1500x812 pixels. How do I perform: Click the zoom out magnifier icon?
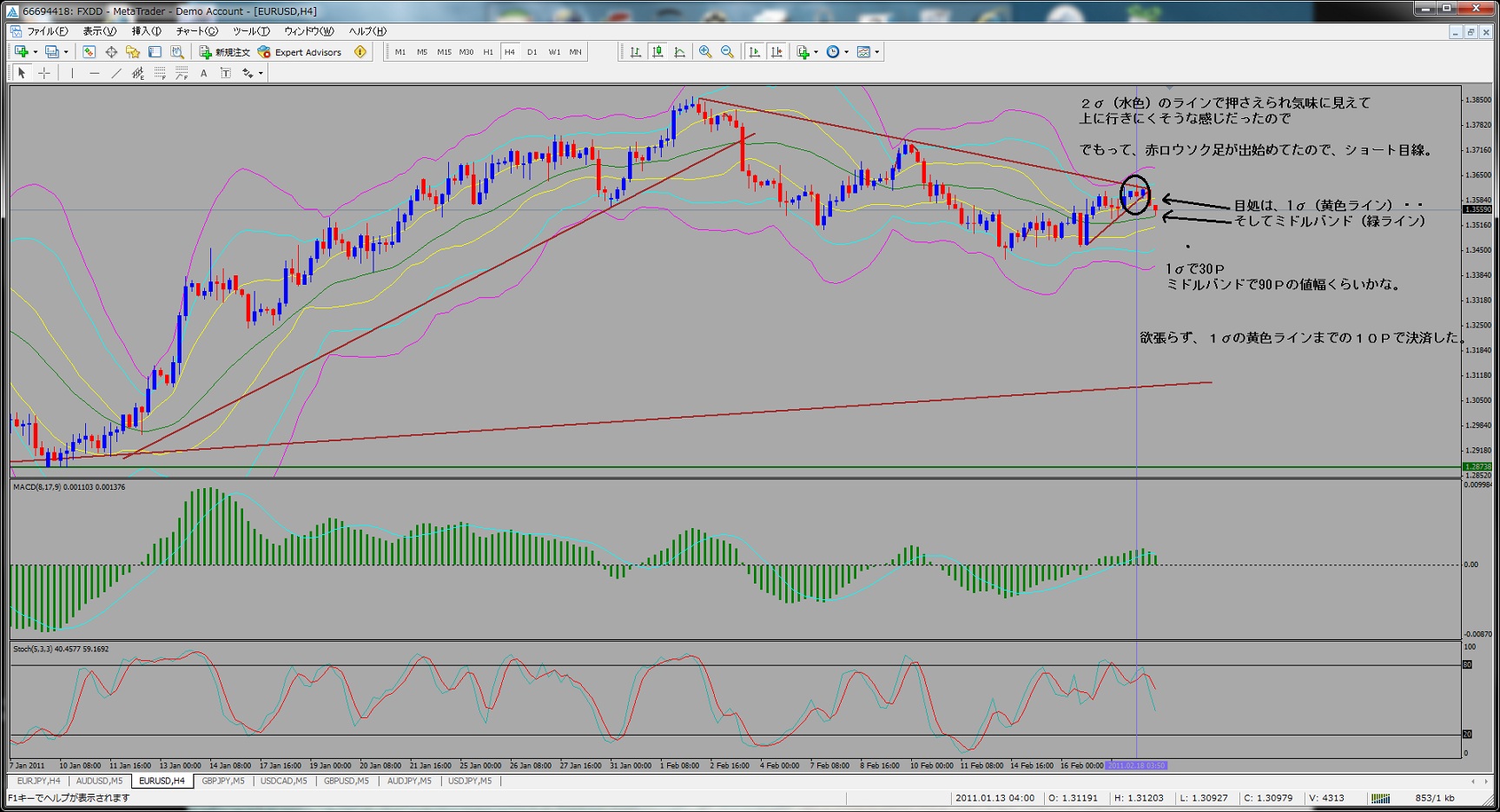727,52
